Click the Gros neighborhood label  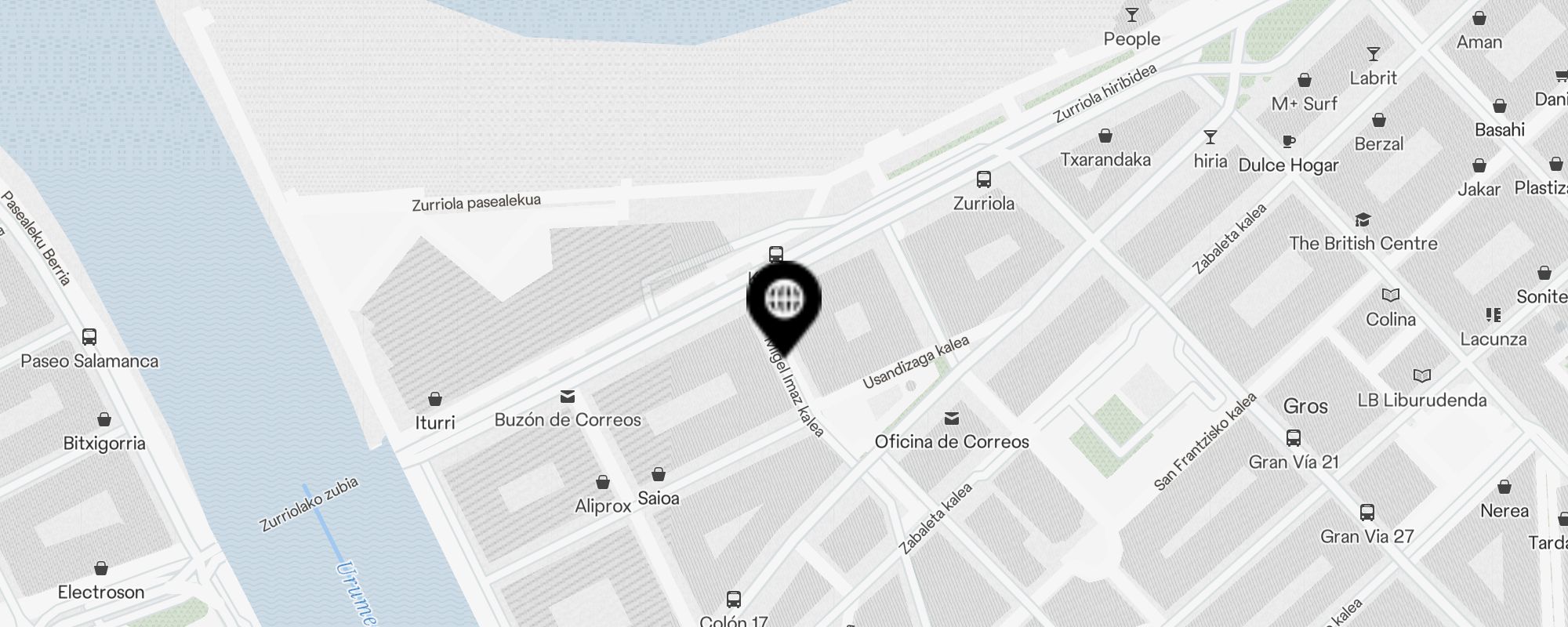click(x=1305, y=406)
